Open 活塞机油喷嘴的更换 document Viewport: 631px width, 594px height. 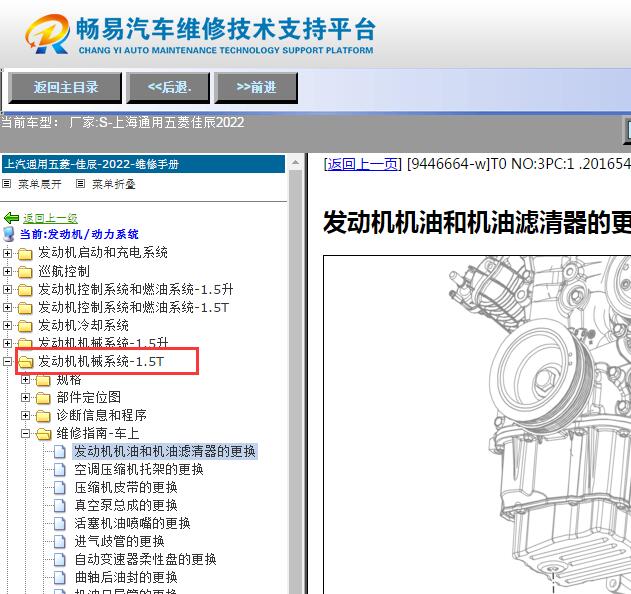click(132, 524)
